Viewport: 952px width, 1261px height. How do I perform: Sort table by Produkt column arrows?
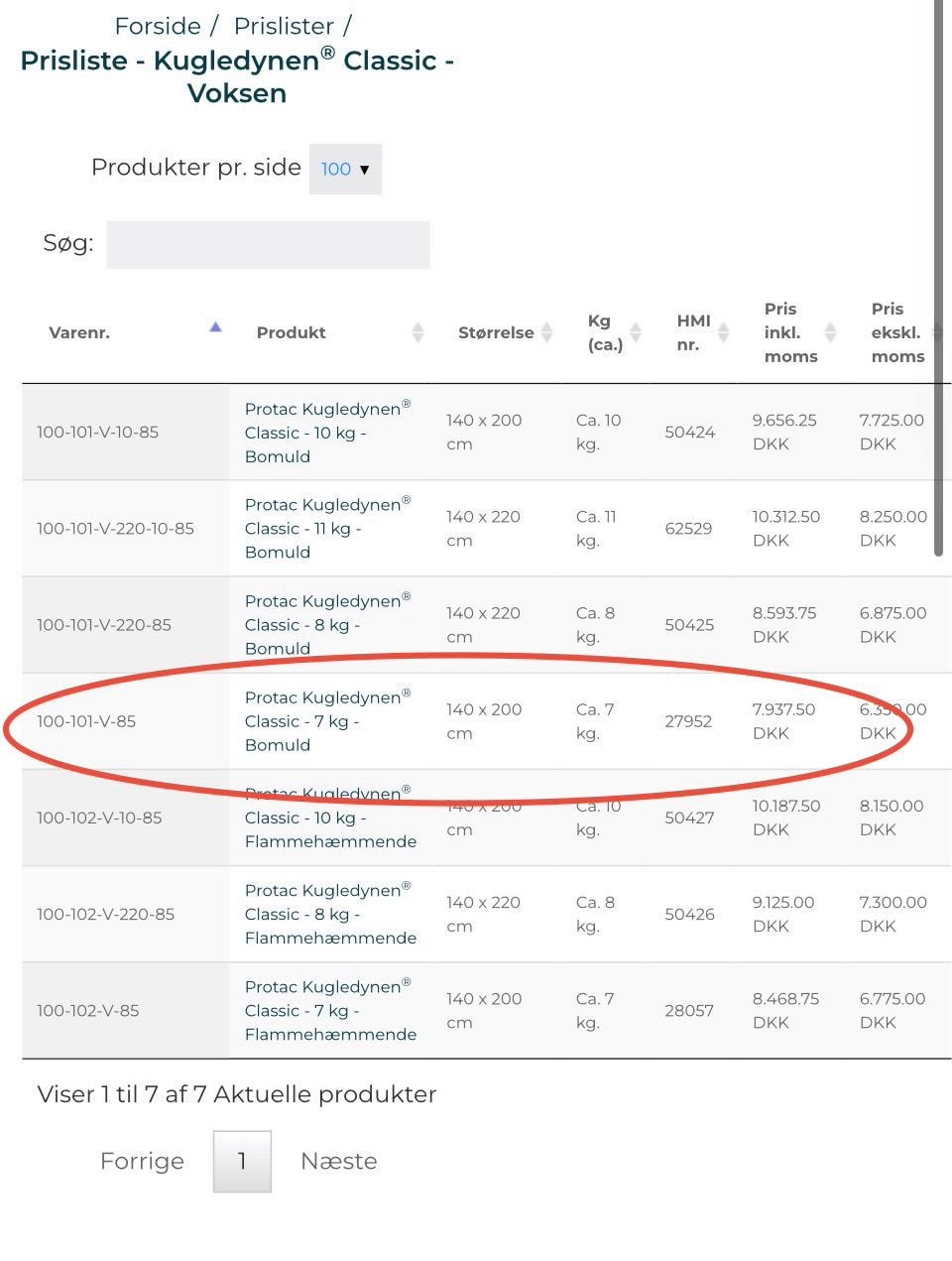tap(417, 332)
